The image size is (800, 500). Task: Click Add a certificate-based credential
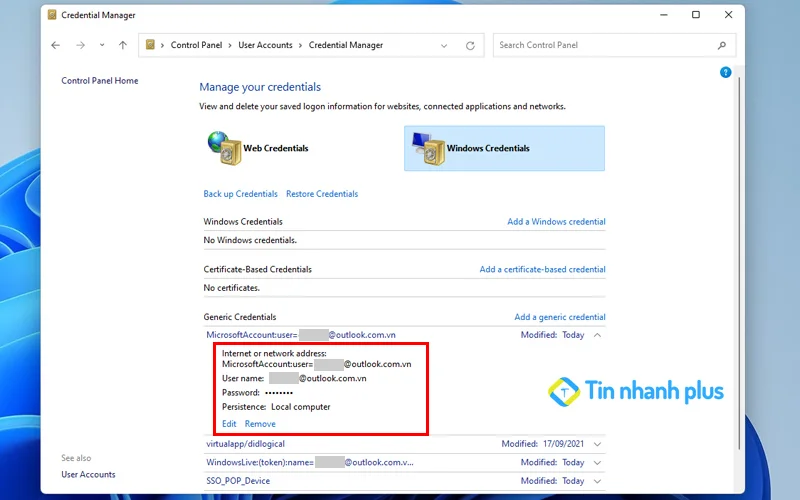542,269
